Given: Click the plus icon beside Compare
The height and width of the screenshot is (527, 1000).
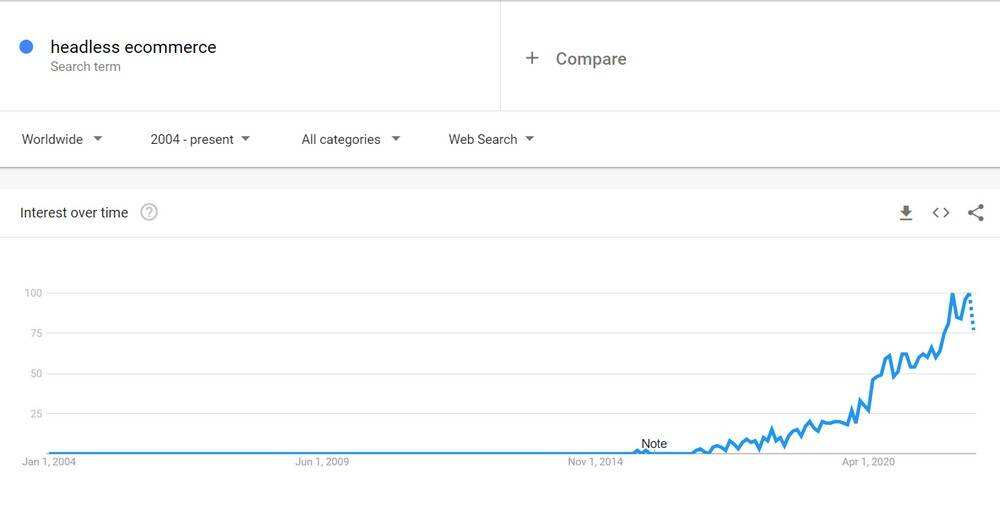Looking at the screenshot, I should click(x=532, y=58).
